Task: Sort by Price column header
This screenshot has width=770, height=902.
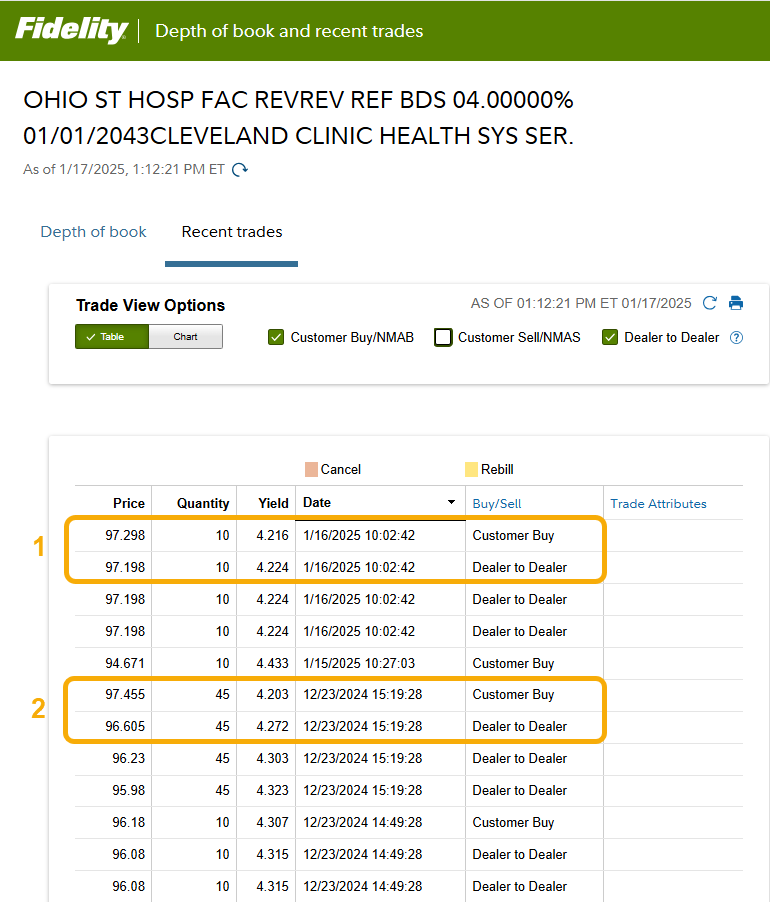Action: pos(128,504)
